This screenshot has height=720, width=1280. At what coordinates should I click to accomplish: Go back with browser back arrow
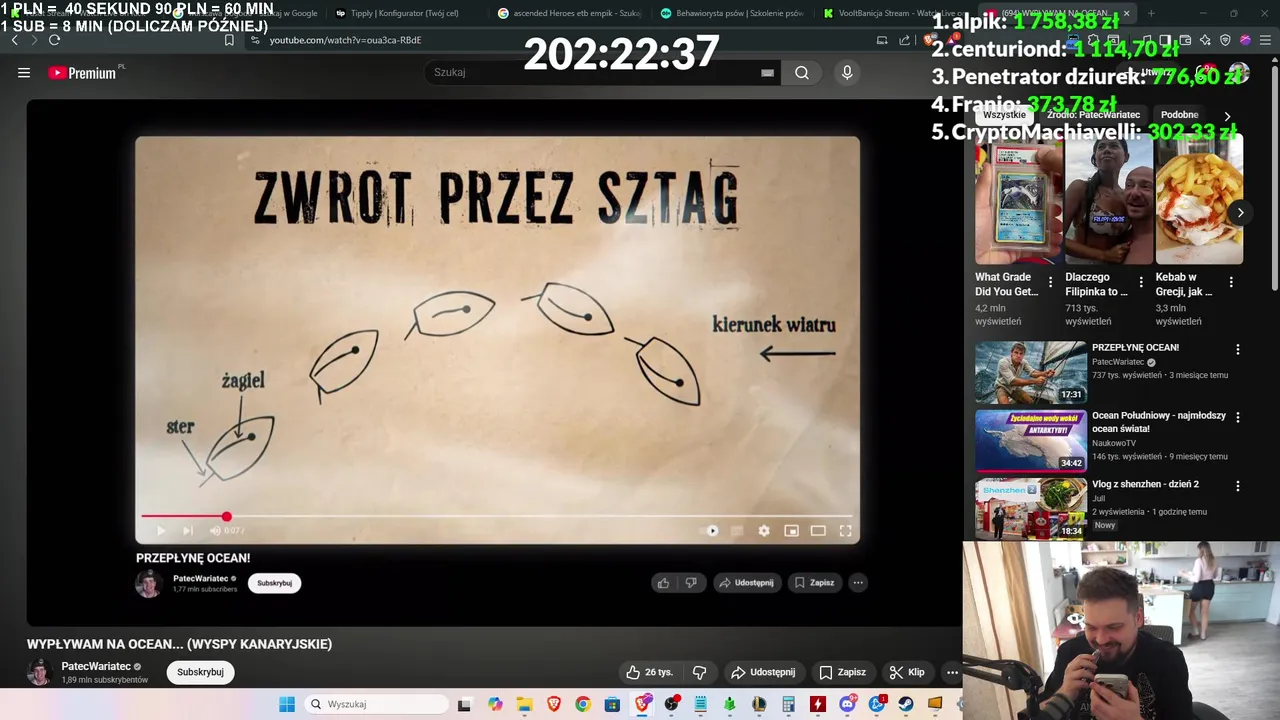[x=14, y=40]
